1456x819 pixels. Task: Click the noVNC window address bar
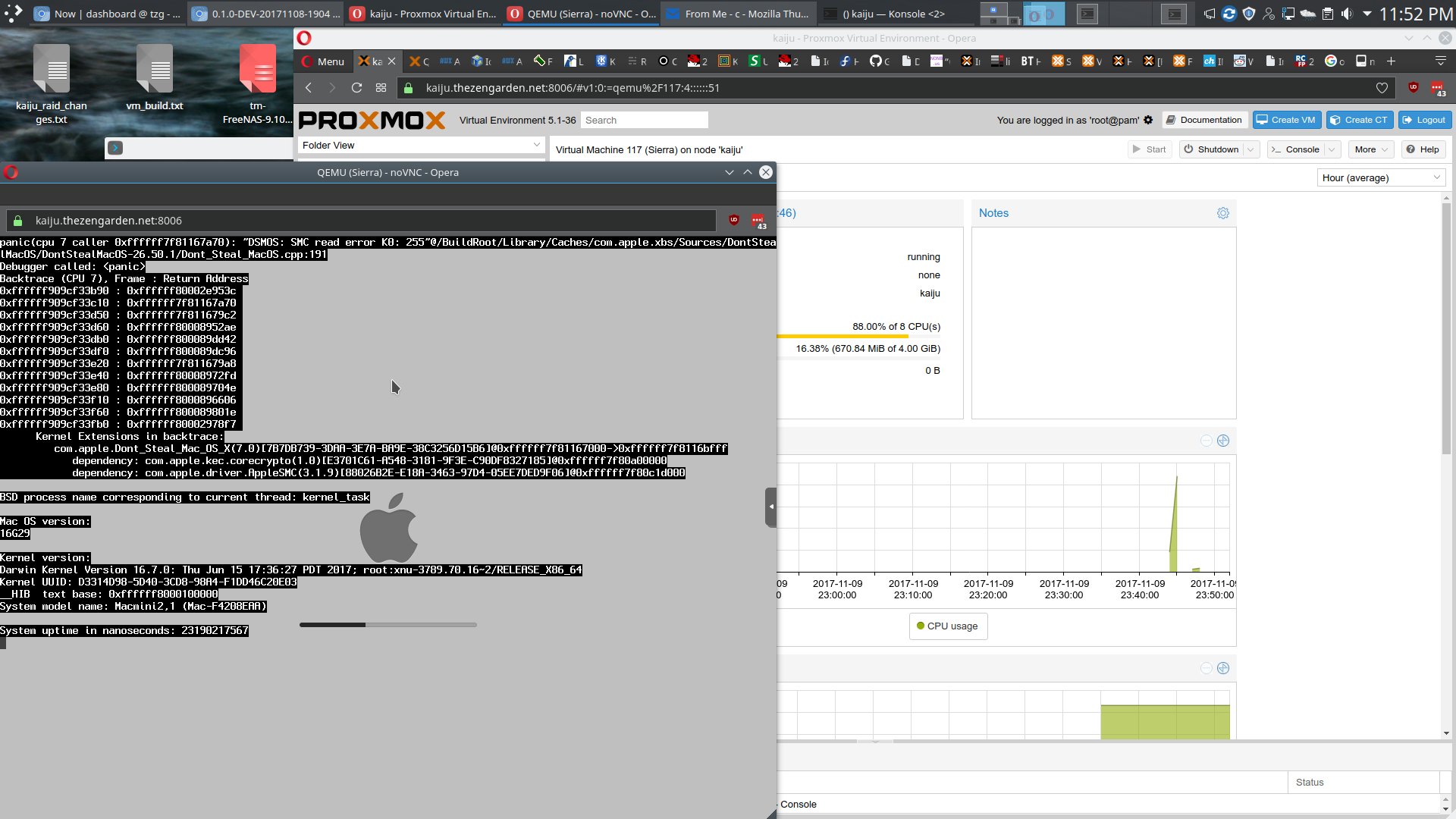tap(361, 221)
